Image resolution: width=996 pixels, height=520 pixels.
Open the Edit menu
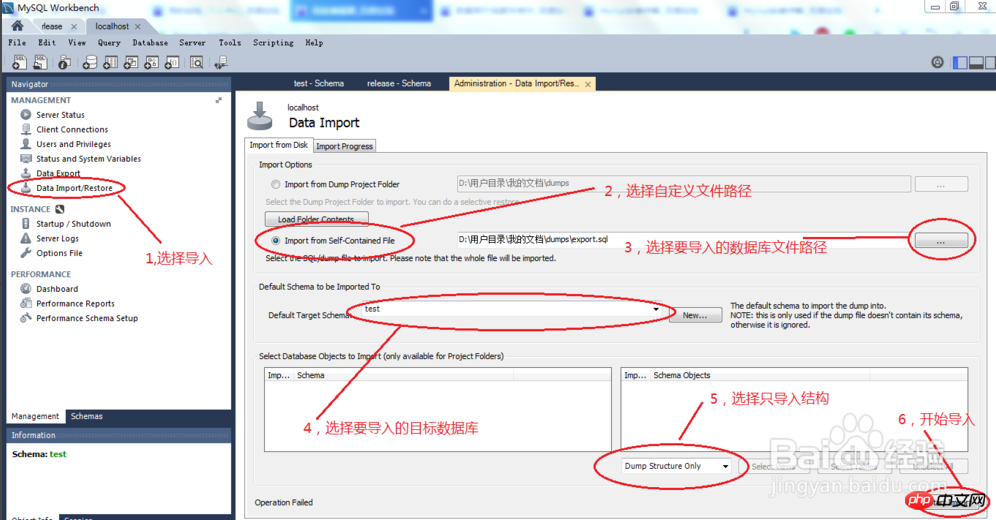click(x=47, y=43)
